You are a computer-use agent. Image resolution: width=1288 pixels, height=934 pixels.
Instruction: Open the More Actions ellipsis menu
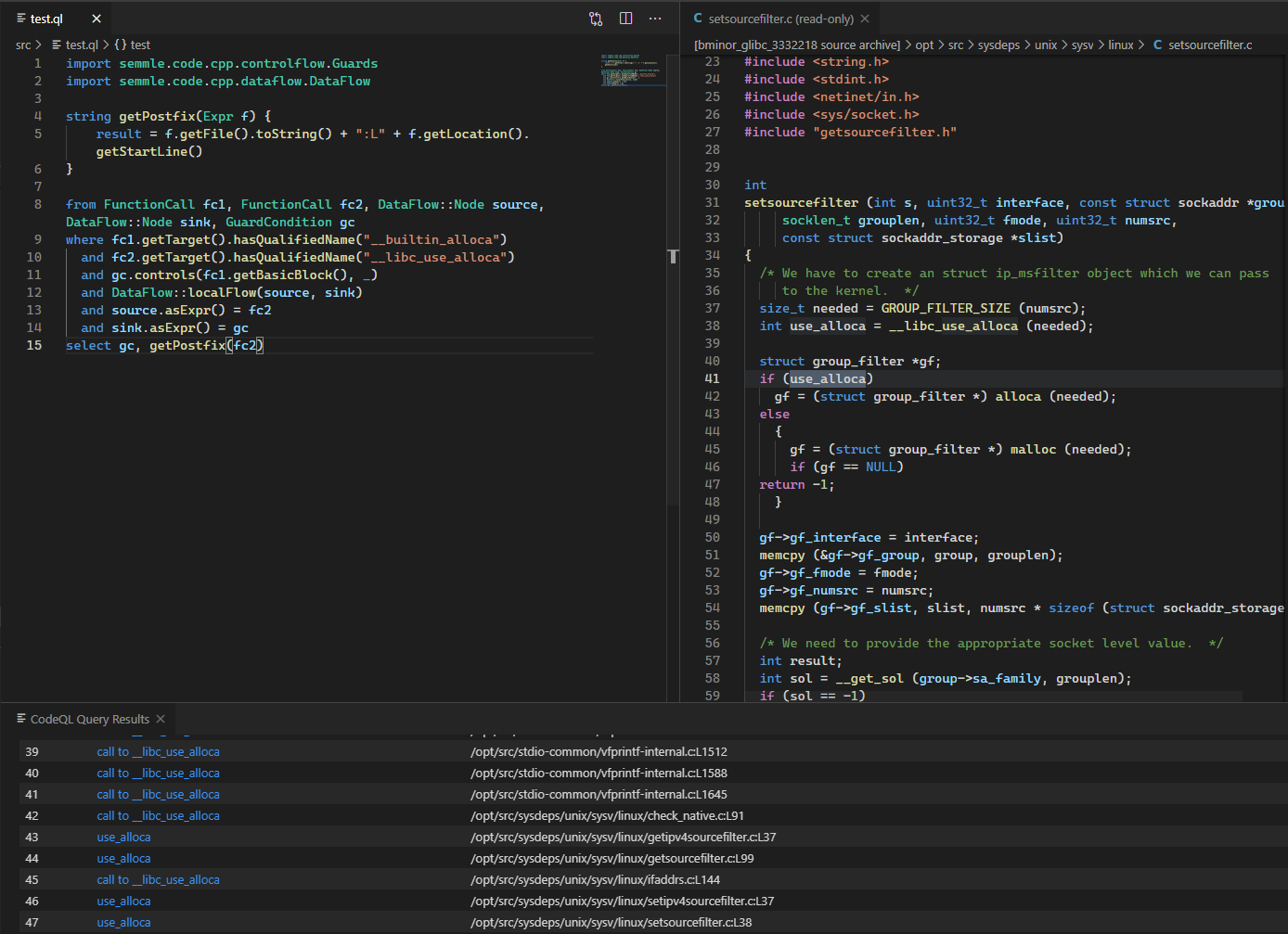(x=655, y=19)
